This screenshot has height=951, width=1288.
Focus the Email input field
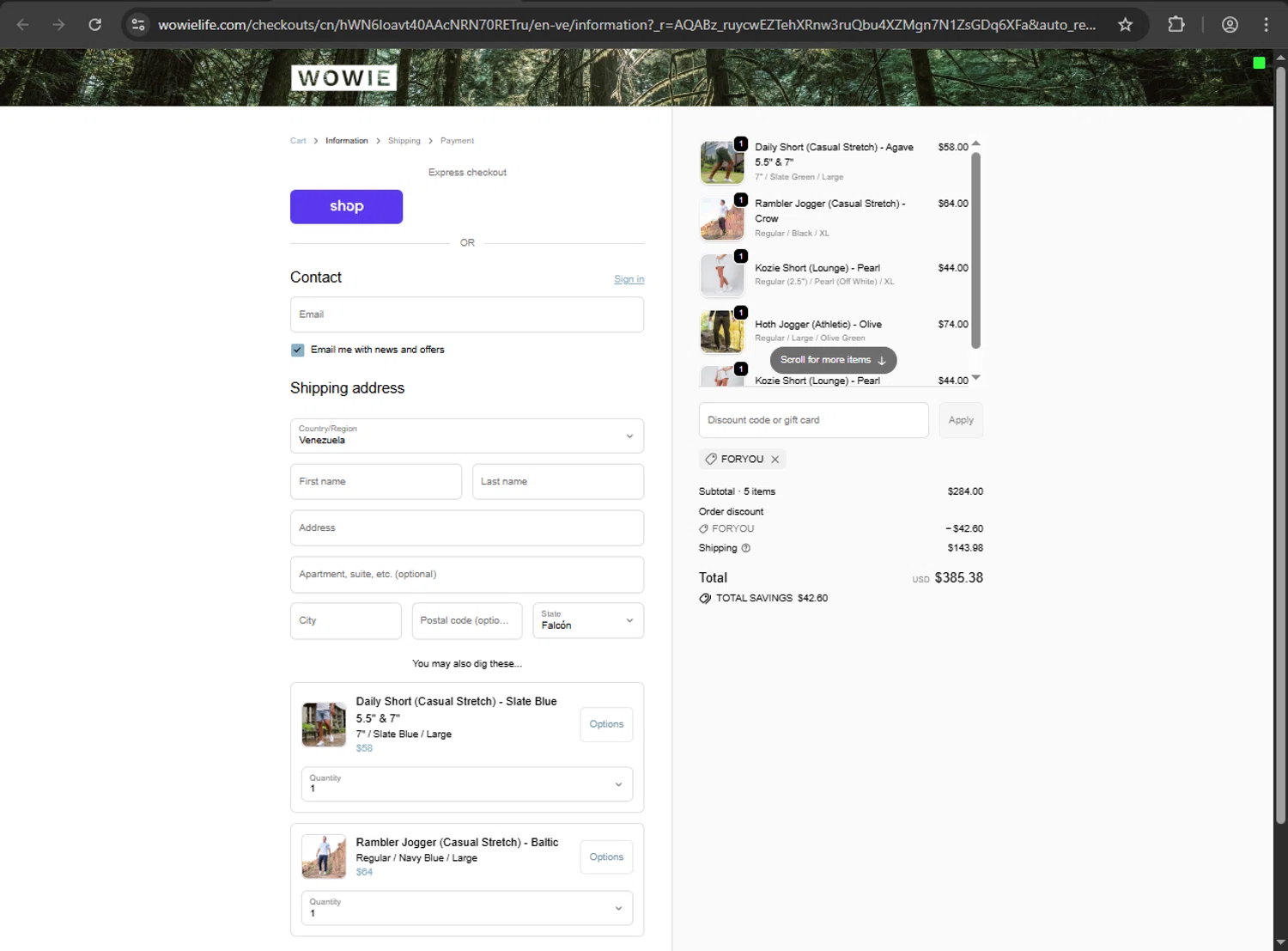[x=467, y=314]
